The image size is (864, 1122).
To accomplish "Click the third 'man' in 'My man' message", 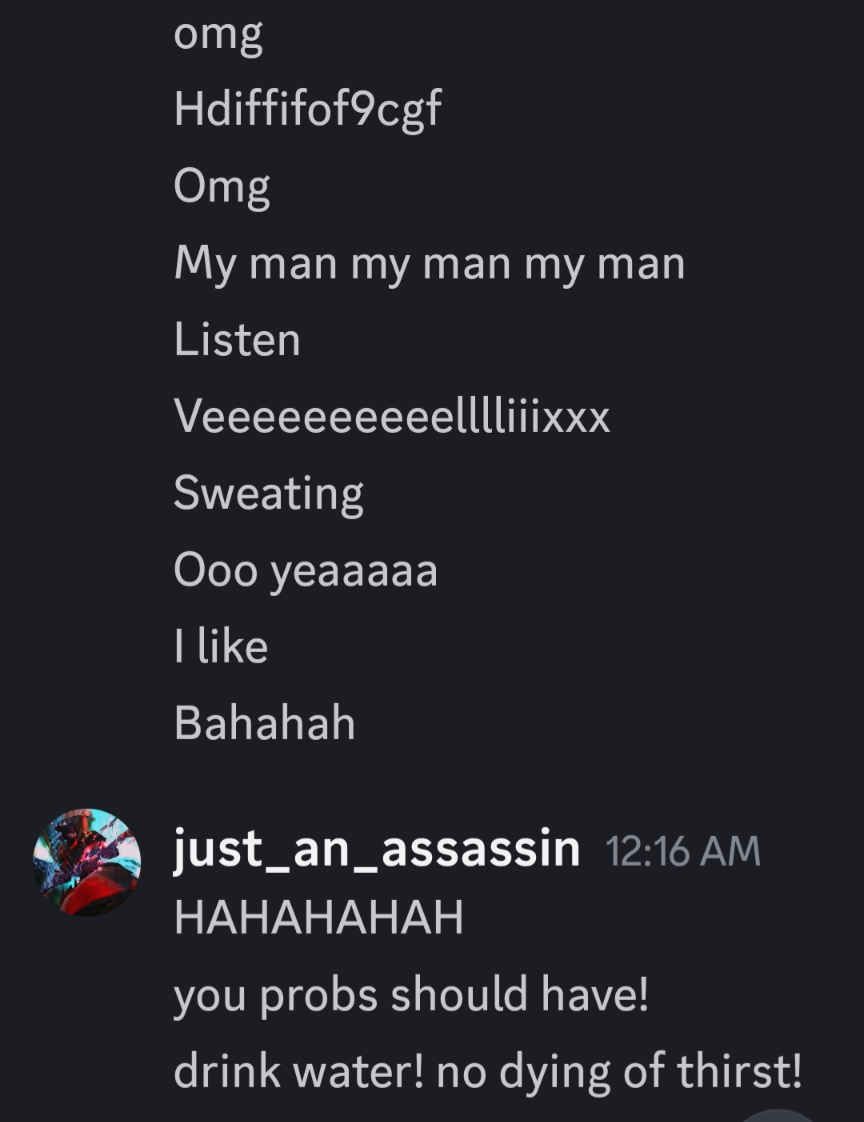I will [x=641, y=263].
